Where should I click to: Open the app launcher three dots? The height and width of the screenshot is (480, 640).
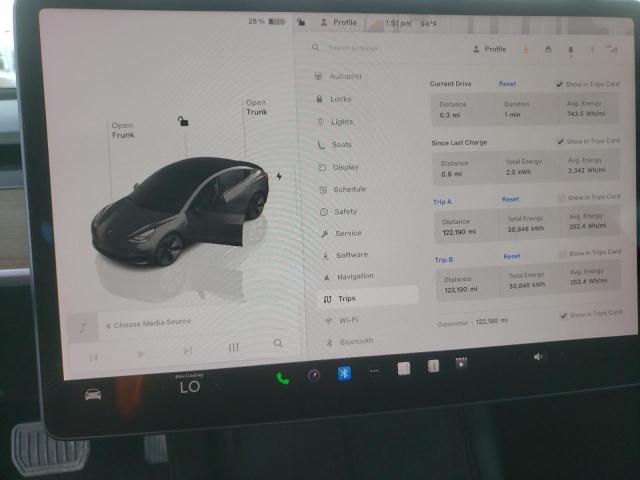coord(374,371)
